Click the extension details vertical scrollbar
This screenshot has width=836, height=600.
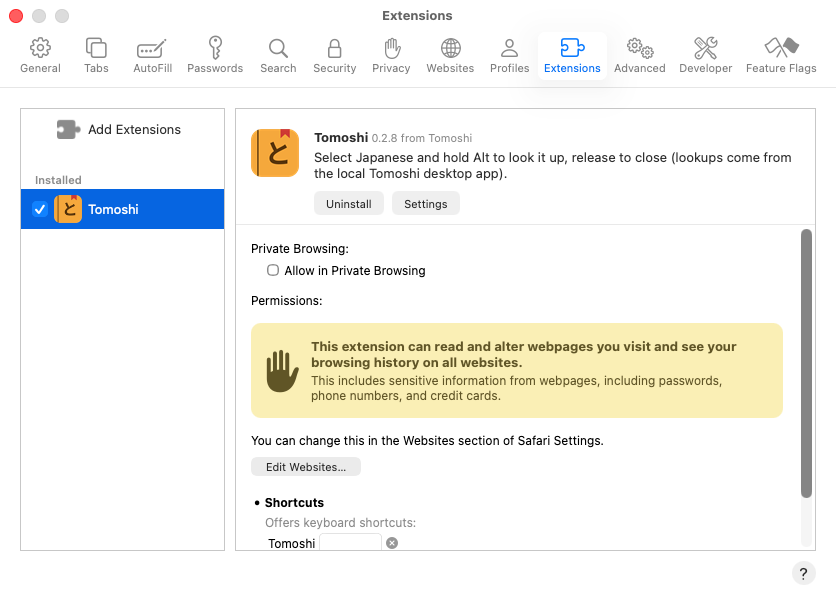click(x=806, y=364)
